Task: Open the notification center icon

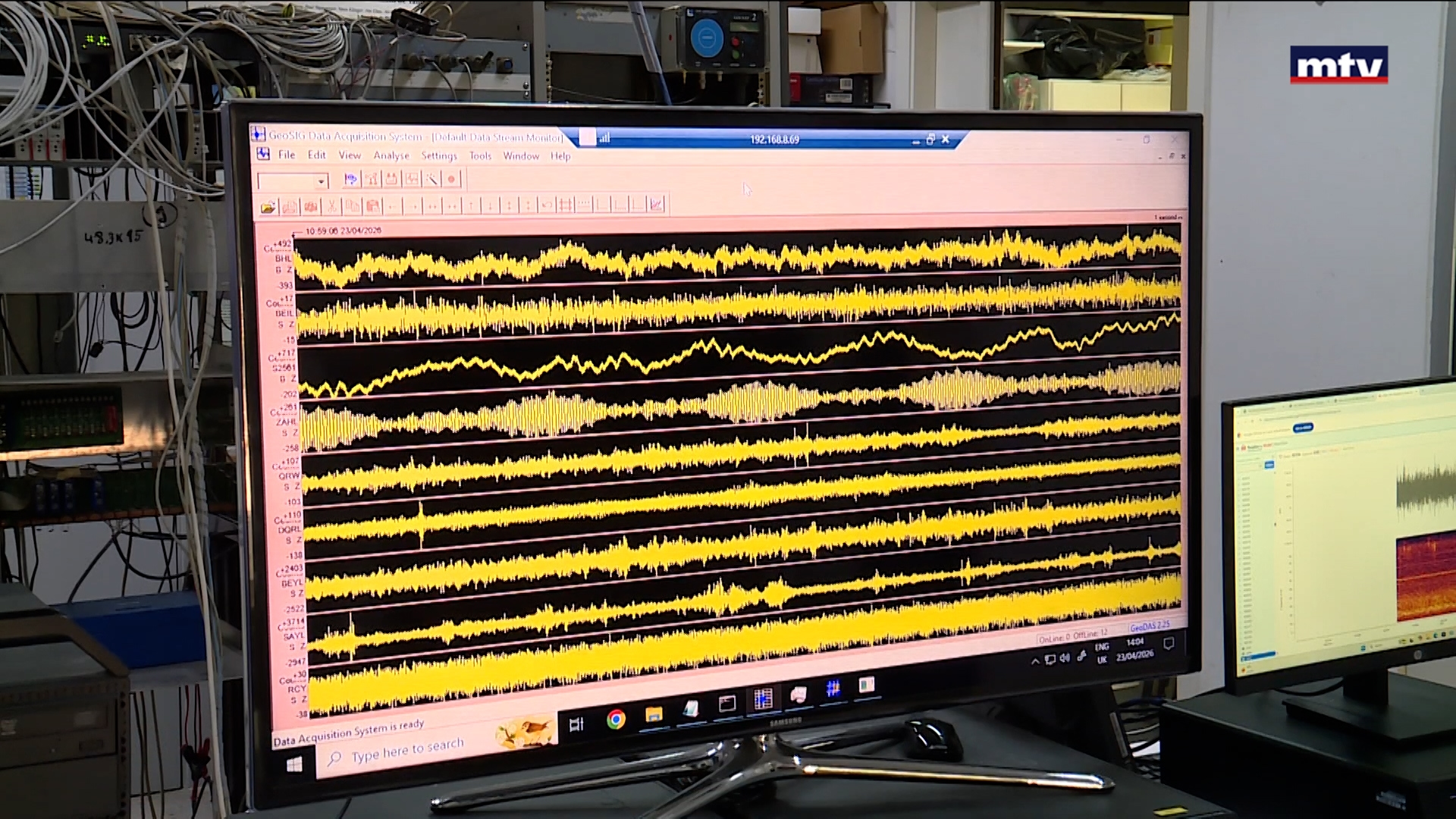Action: (1169, 644)
